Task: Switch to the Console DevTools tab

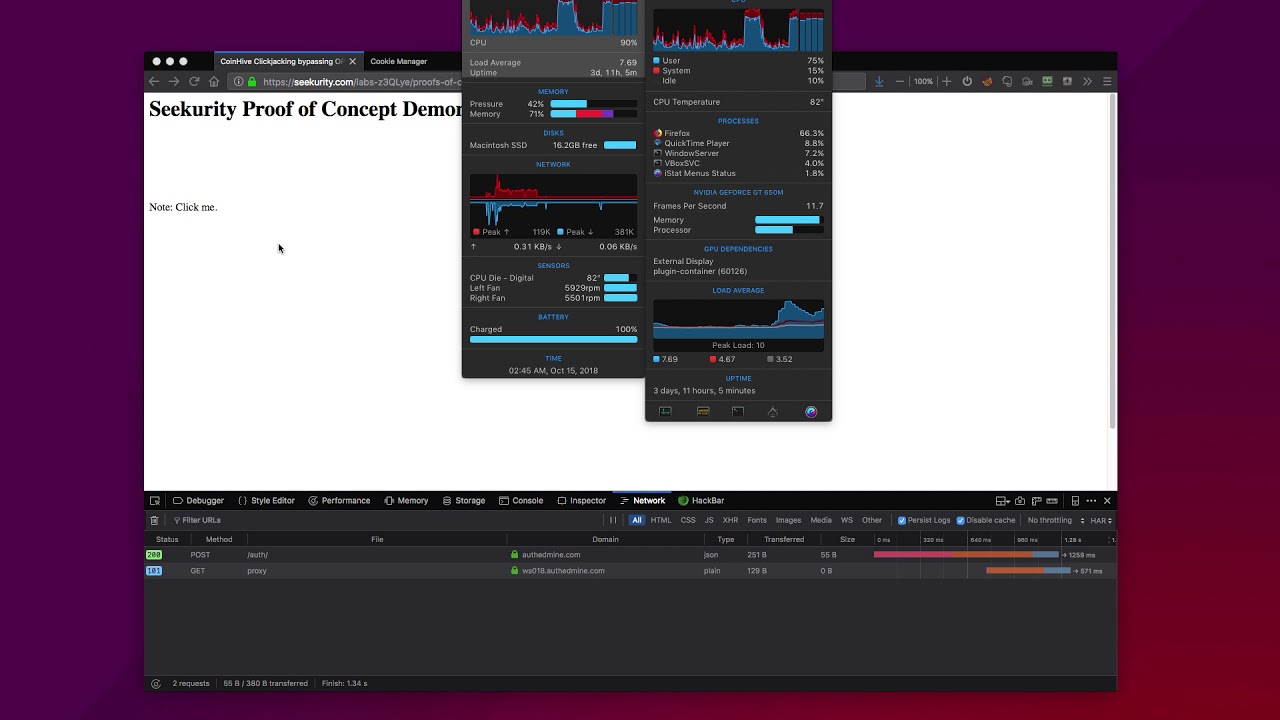Action: tap(521, 500)
